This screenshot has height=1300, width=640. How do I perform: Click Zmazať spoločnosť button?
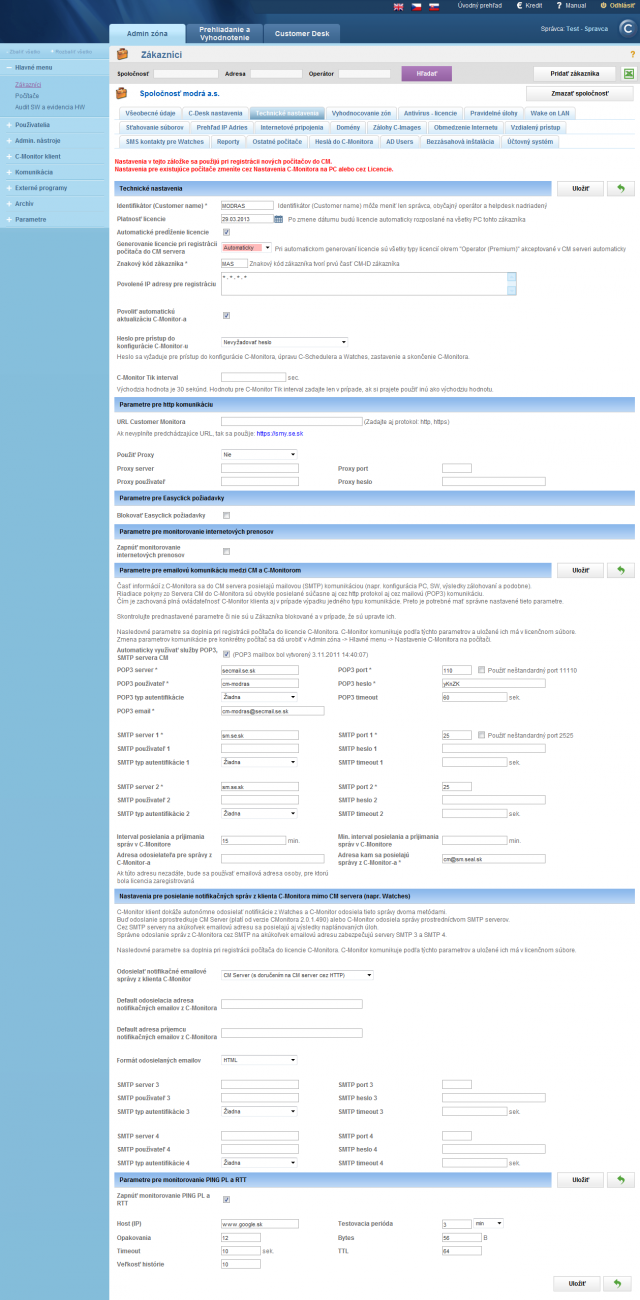(x=580, y=93)
